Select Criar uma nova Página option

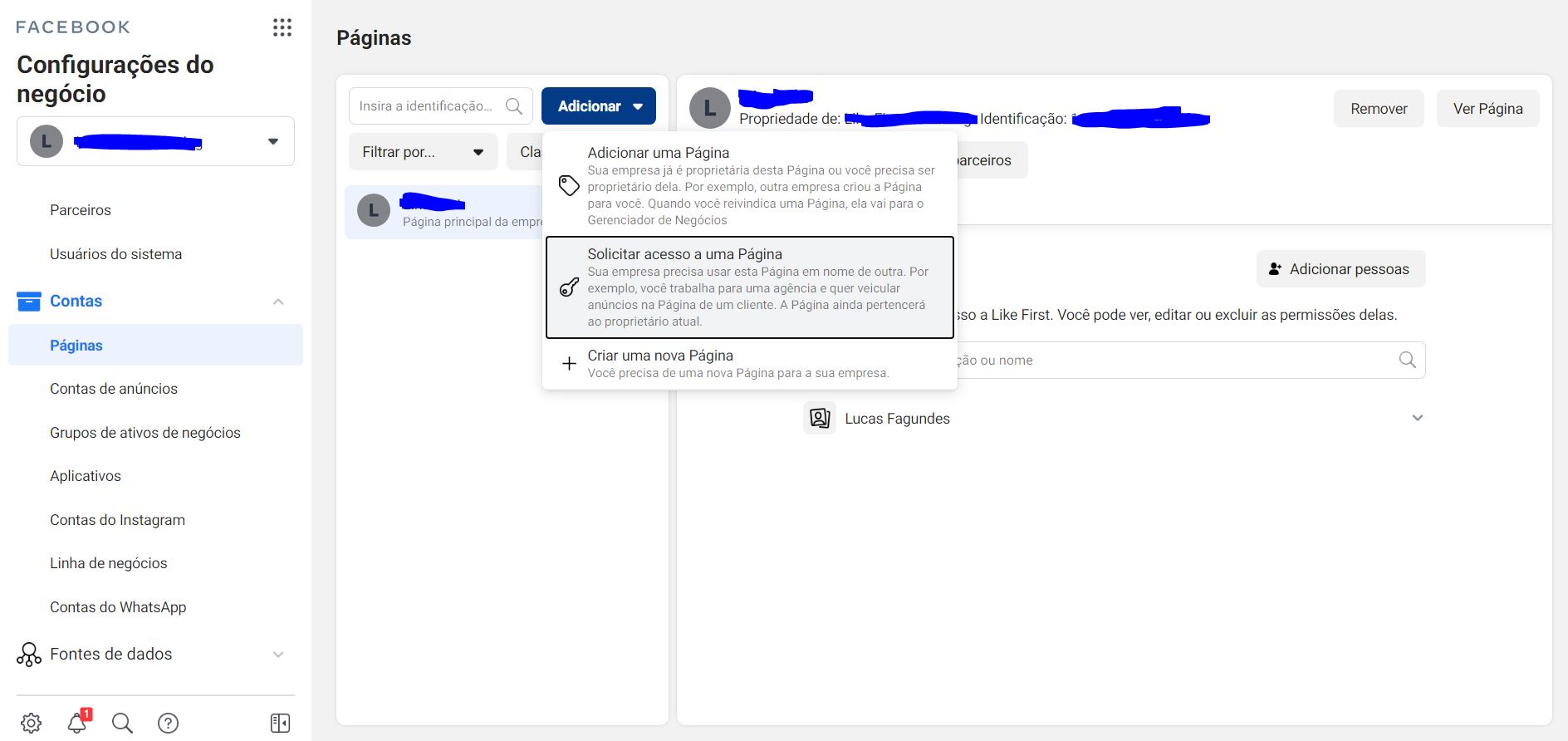pyautogui.click(x=750, y=363)
